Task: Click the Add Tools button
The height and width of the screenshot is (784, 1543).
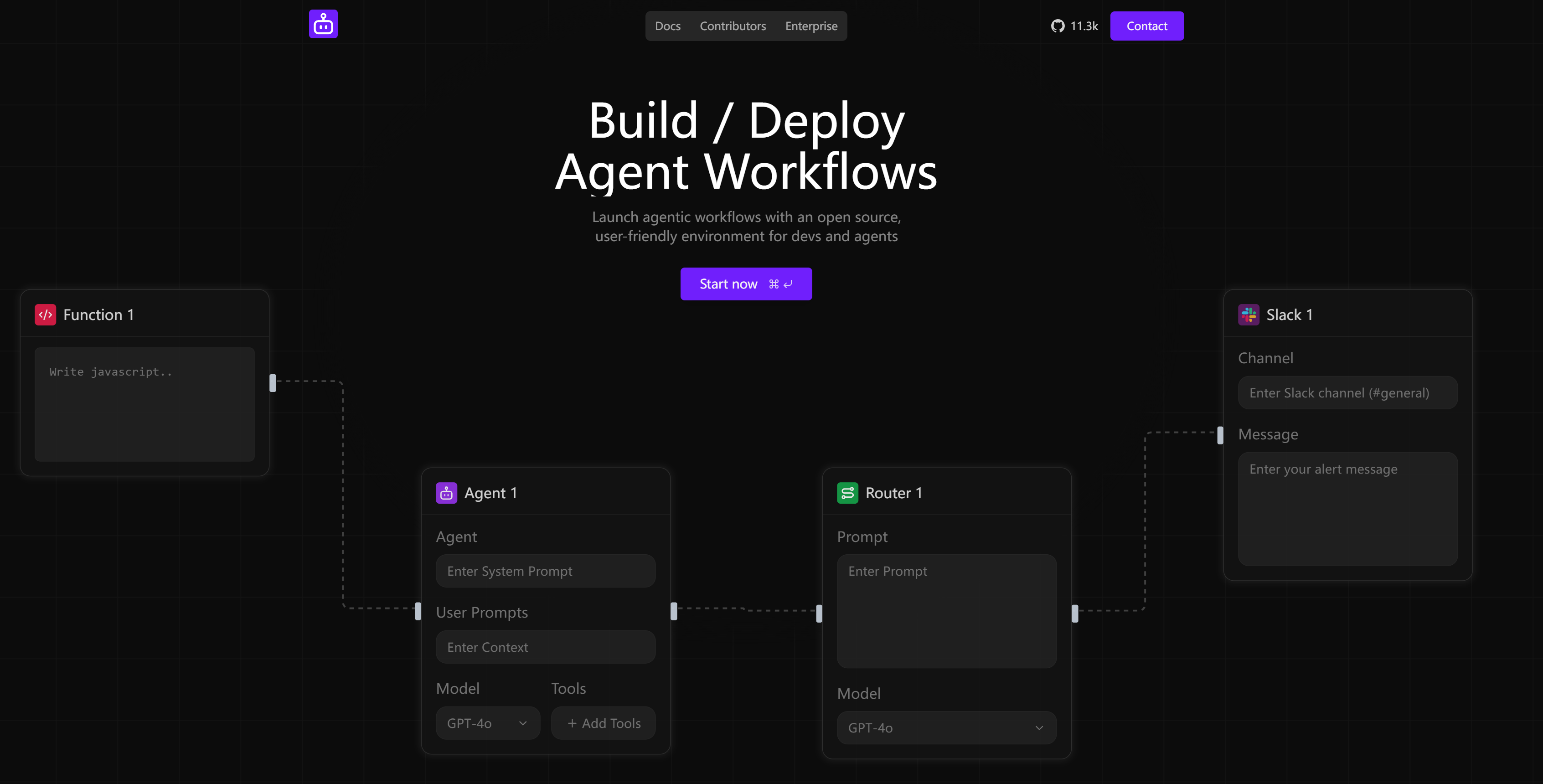Action: pyautogui.click(x=603, y=723)
